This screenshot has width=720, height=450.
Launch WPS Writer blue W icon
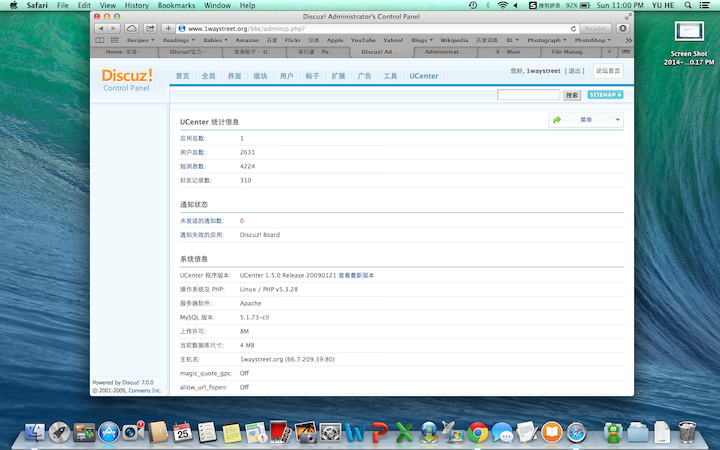point(354,433)
